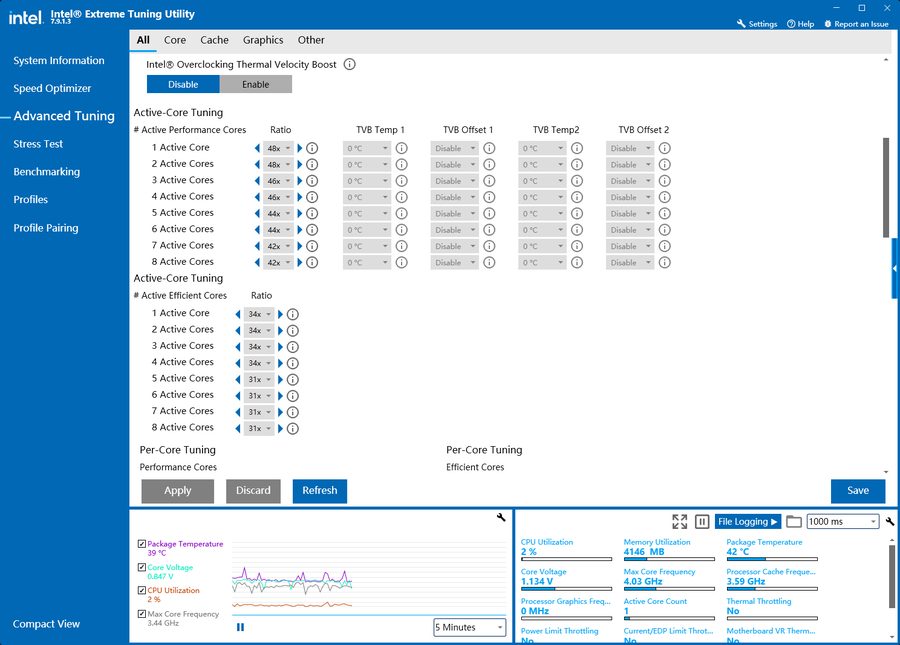Open TVB Temp2 dropdown for 7 Active Cores

542,246
